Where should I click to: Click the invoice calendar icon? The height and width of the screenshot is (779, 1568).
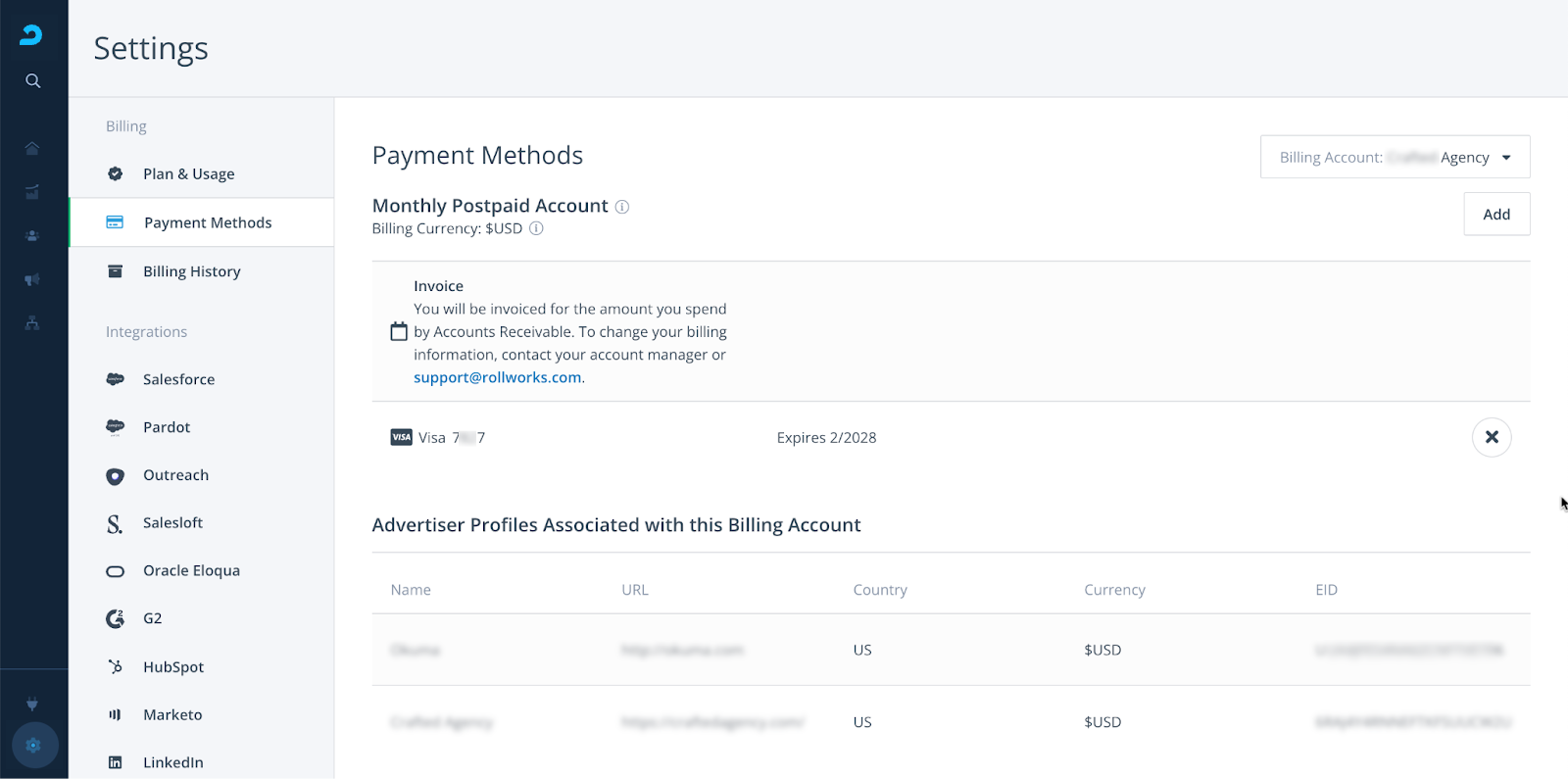coord(399,331)
